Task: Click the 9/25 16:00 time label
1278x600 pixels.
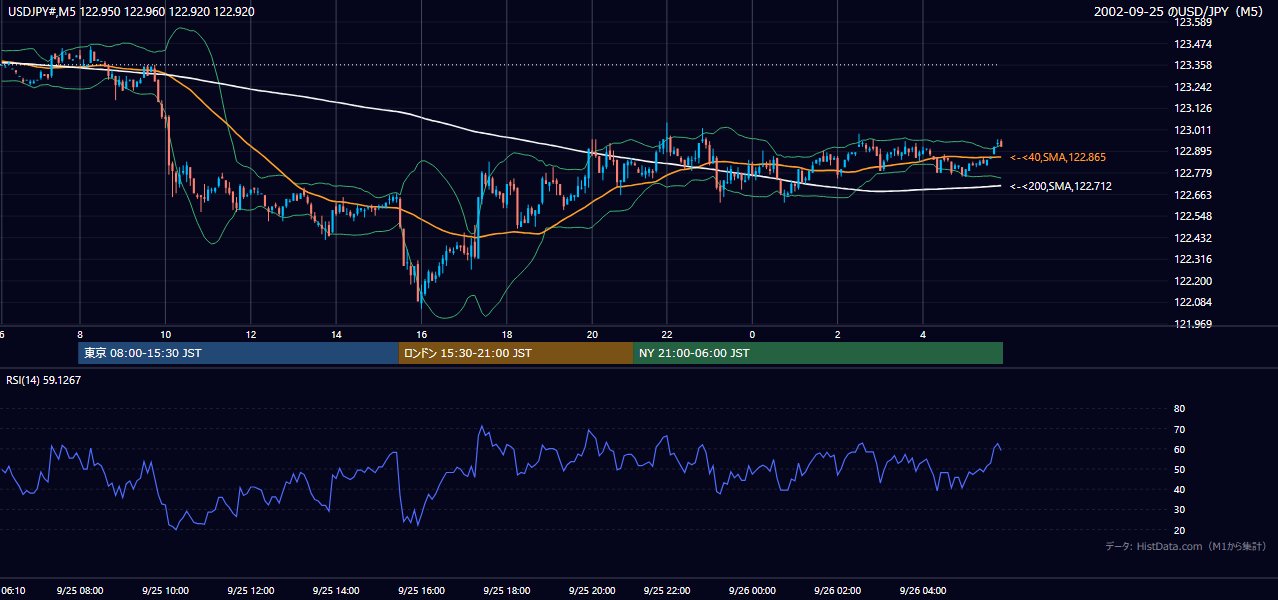Action: tap(422, 590)
